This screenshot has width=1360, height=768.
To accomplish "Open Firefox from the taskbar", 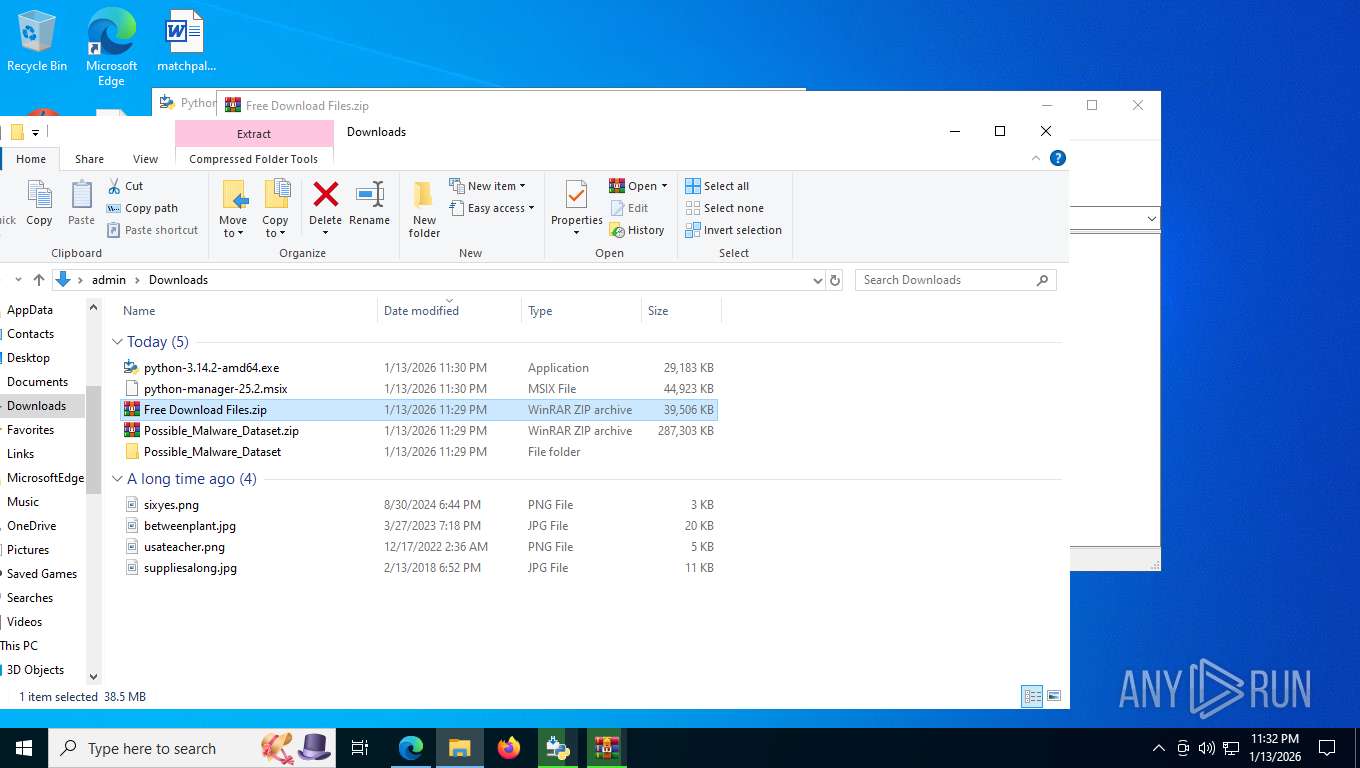I will pos(509,748).
